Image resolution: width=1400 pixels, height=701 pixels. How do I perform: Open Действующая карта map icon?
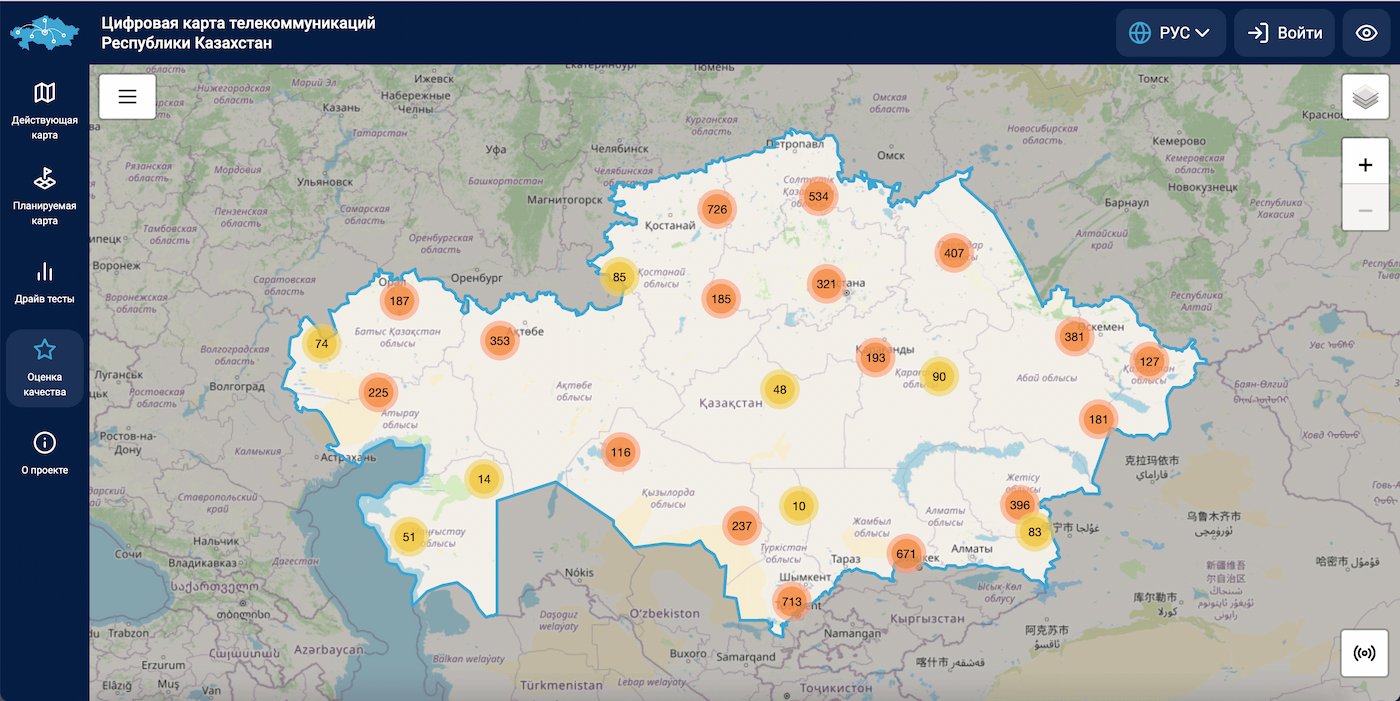[x=44, y=94]
